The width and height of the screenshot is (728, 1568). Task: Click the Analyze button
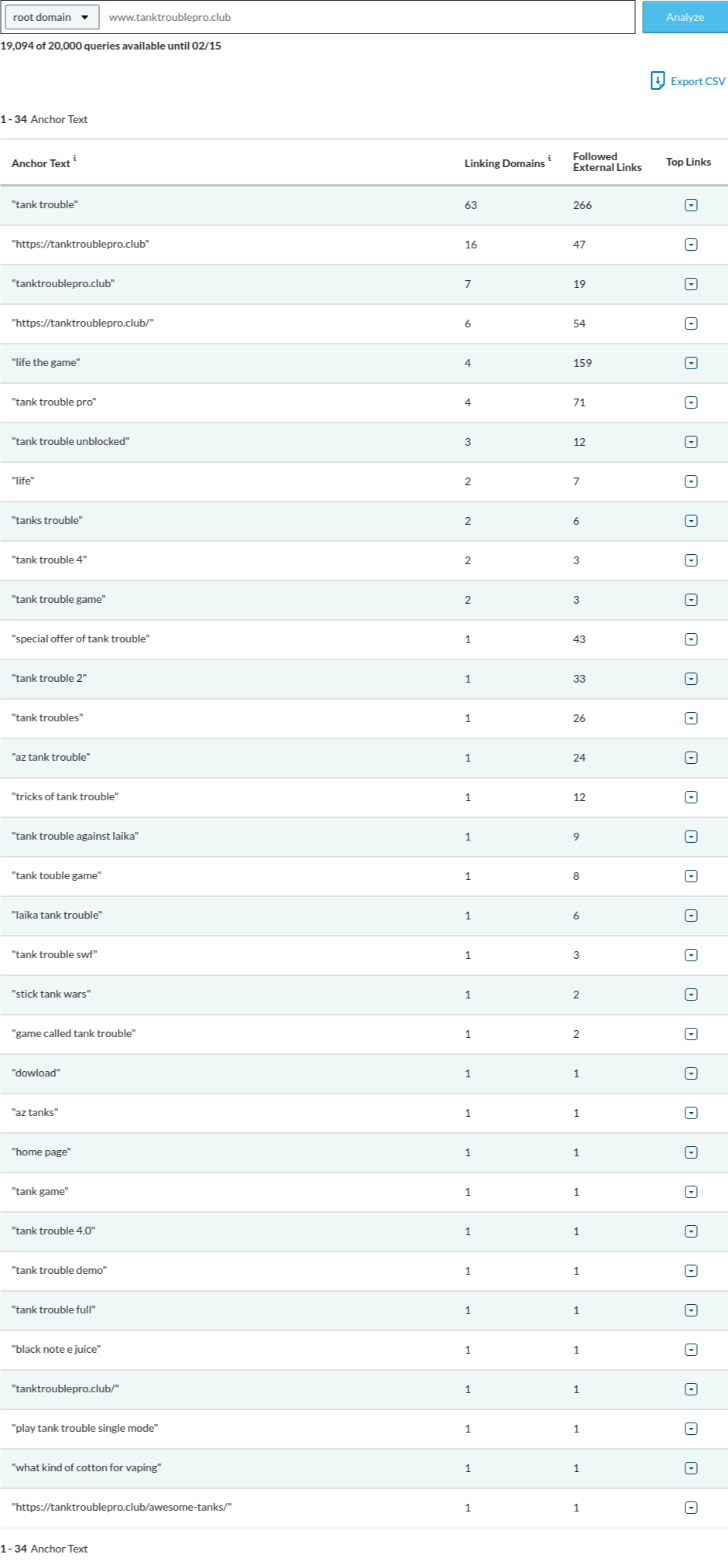point(685,17)
